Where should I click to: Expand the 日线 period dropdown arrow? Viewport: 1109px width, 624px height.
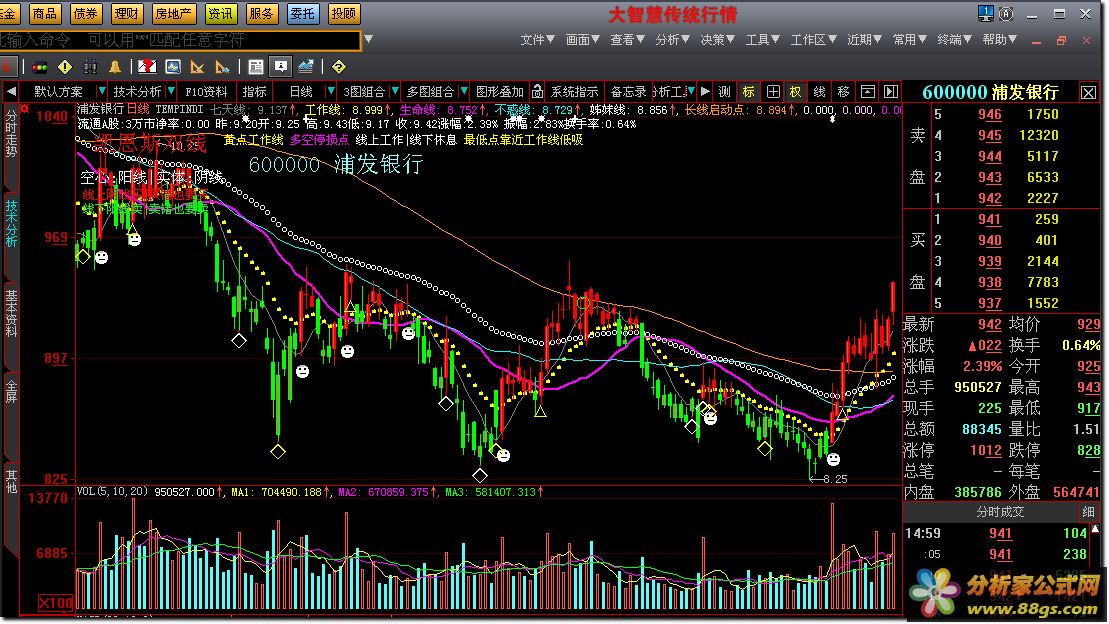330,91
